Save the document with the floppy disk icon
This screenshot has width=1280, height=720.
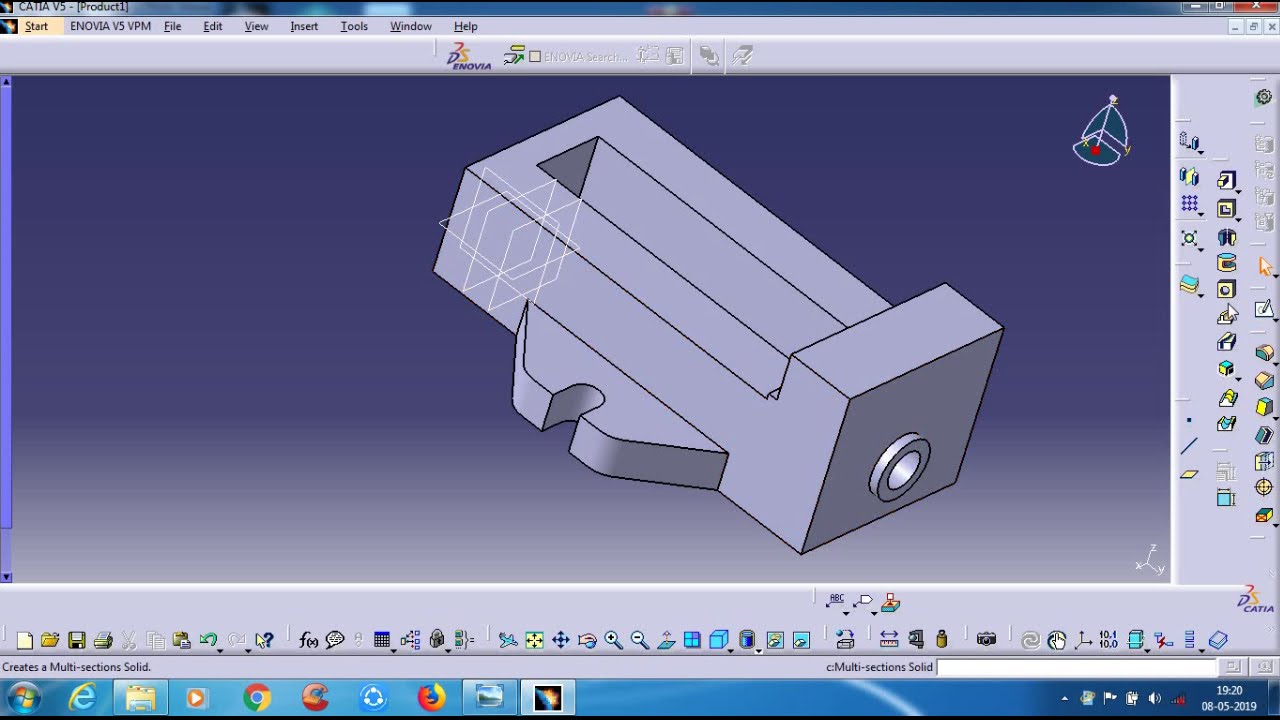point(76,640)
